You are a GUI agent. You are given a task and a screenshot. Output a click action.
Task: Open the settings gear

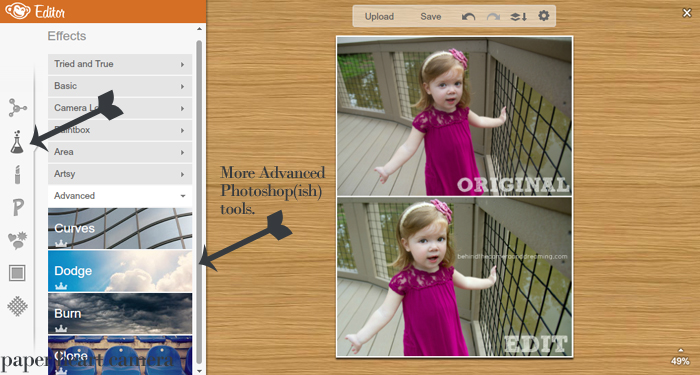(543, 16)
